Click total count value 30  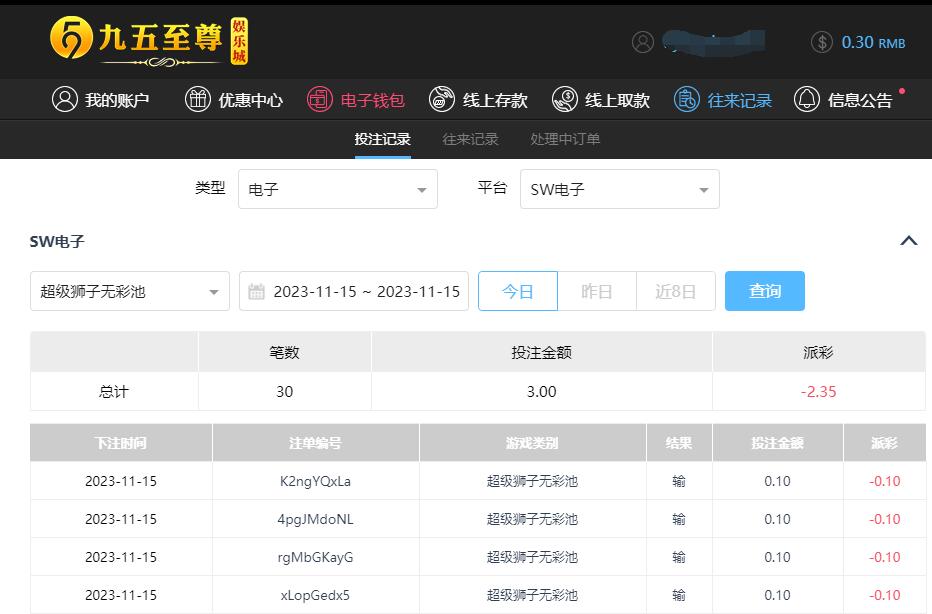285,392
